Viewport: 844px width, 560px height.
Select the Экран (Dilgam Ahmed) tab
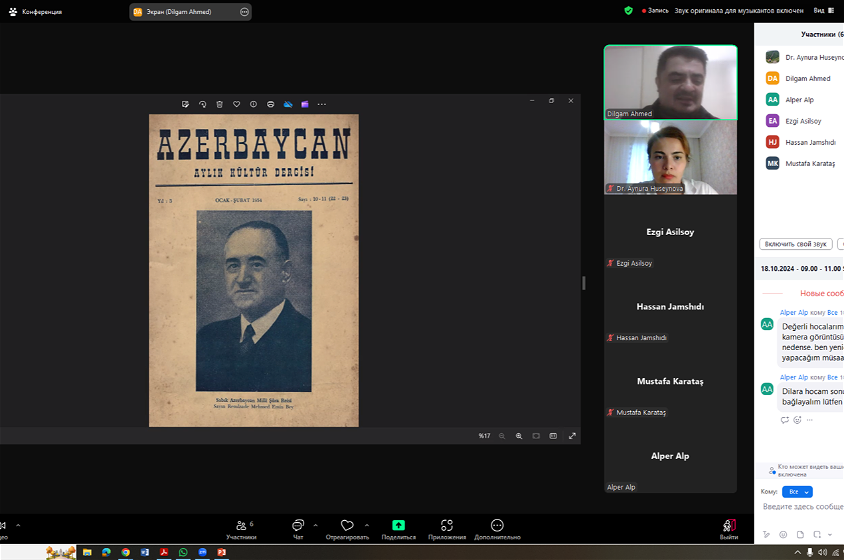coord(190,12)
